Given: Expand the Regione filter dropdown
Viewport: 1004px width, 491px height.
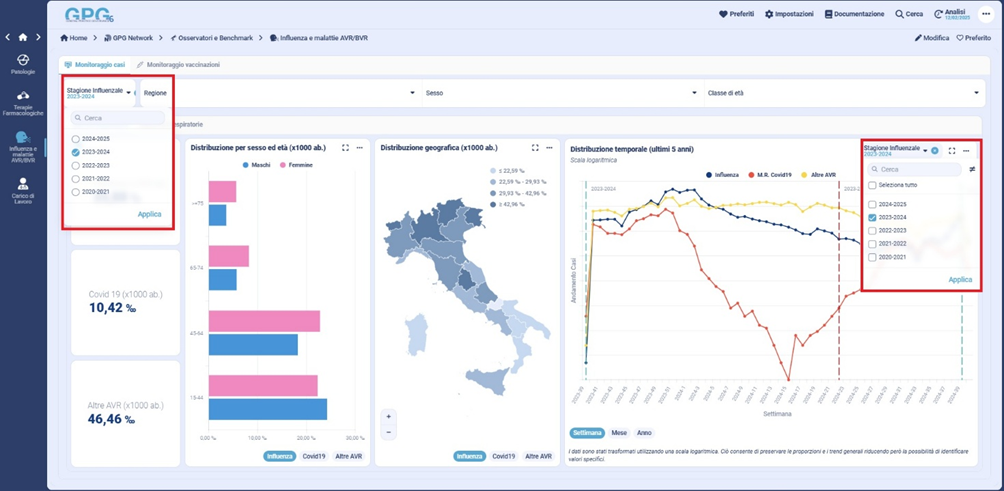Looking at the screenshot, I should click(414, 93).
